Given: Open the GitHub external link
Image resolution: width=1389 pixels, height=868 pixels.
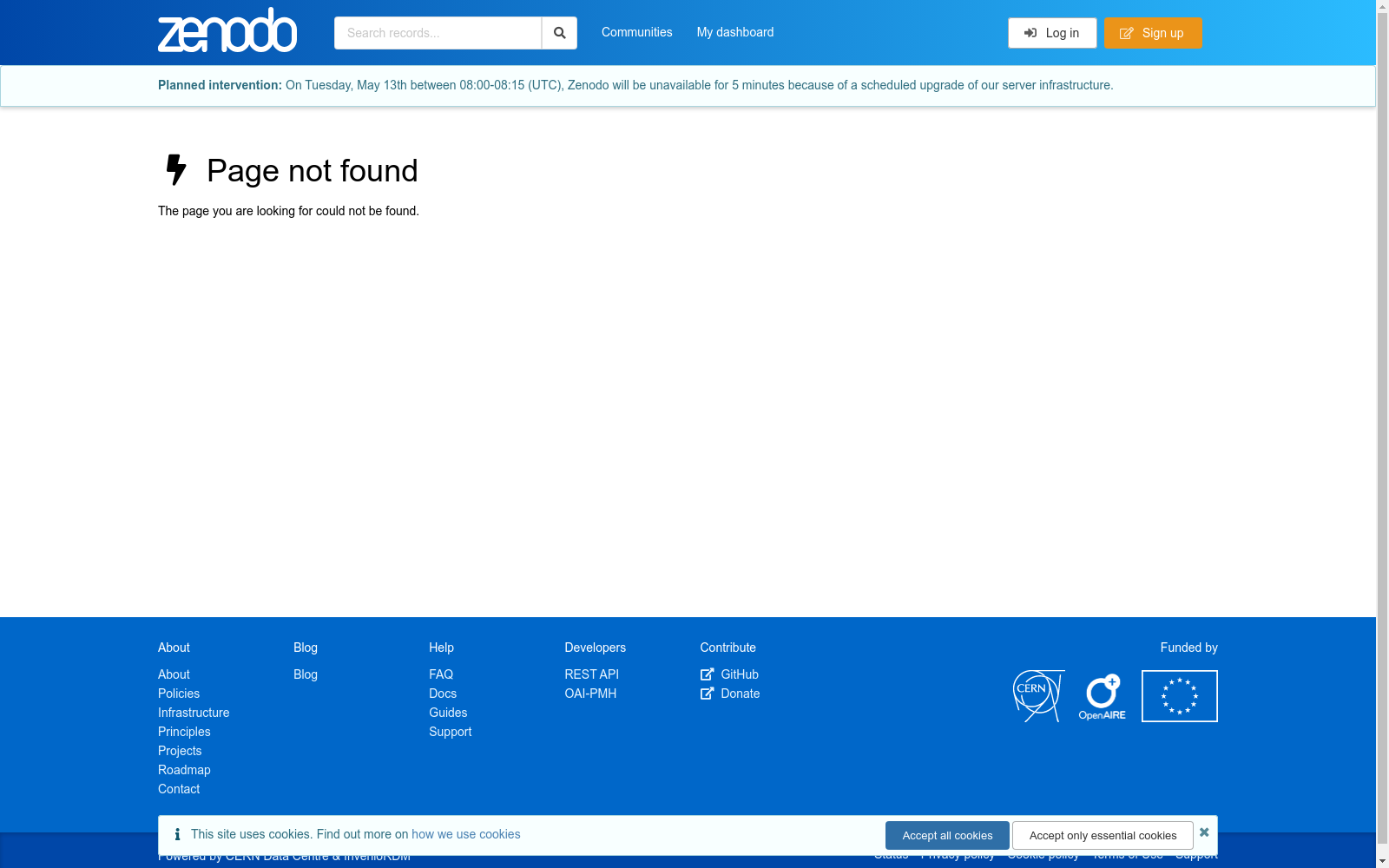Looking at the screenshot, I should pyautogui.click(x=730, y=674).
